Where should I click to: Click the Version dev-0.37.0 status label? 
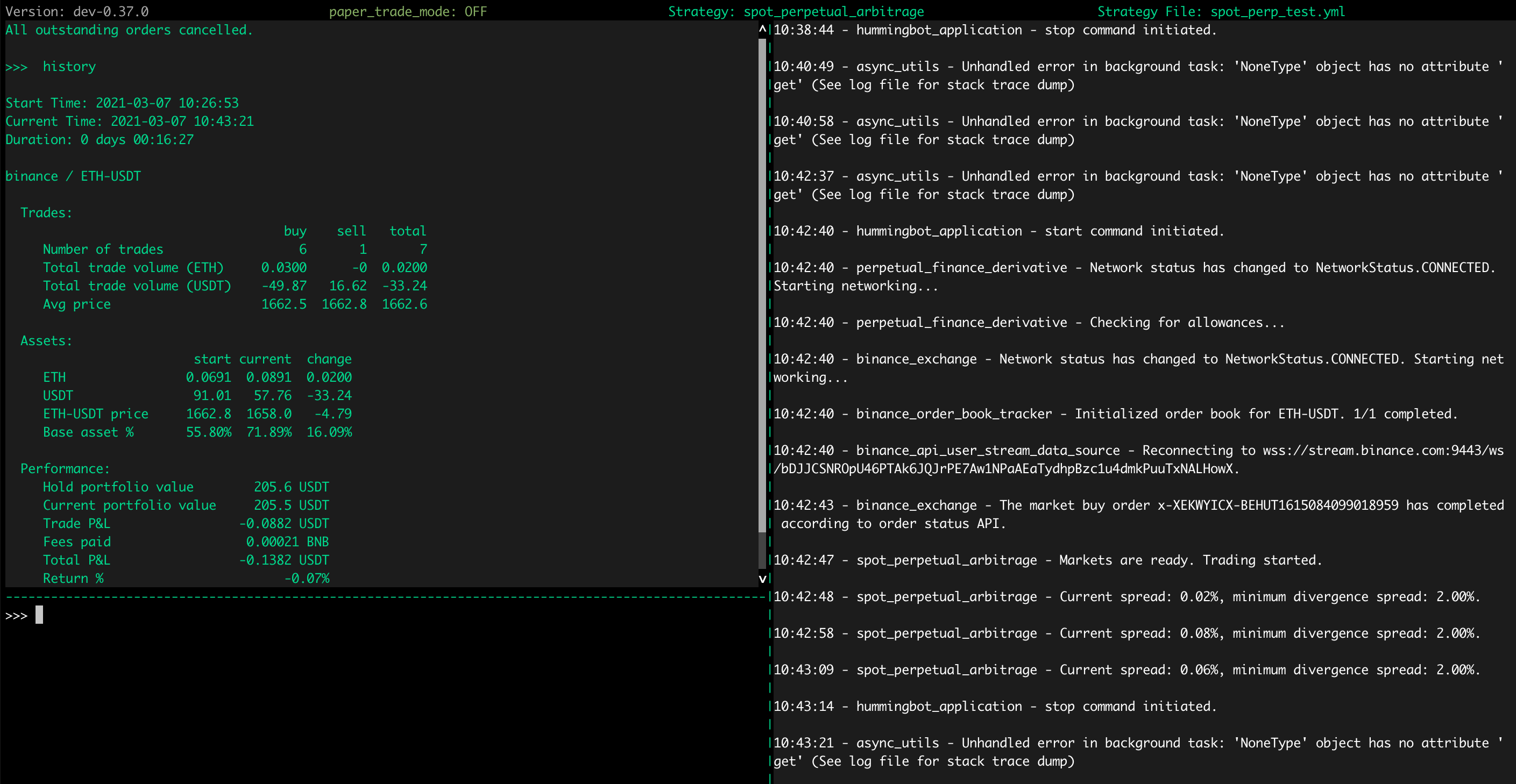point(76,11)
